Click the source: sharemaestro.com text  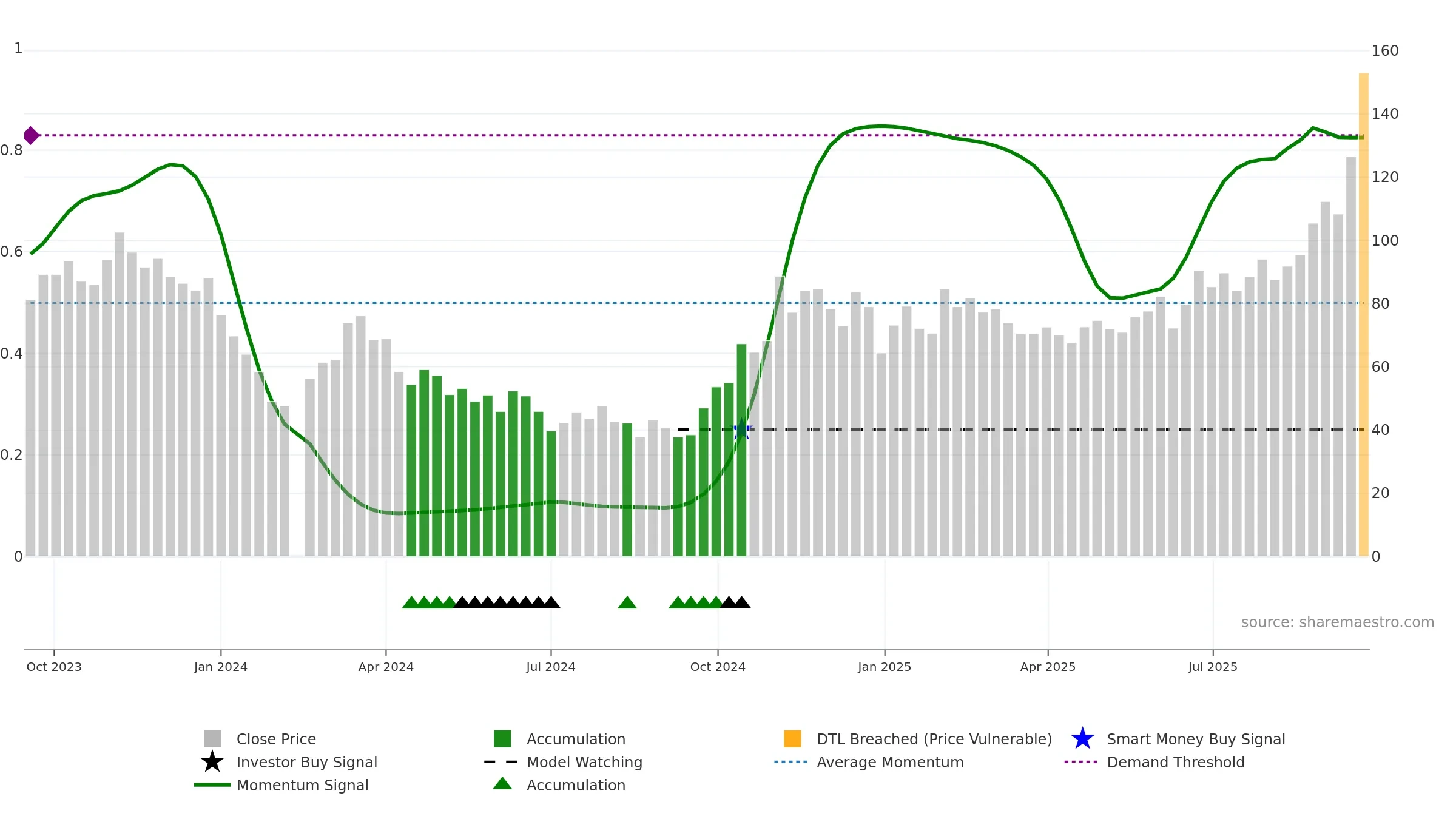[1338, 622]
